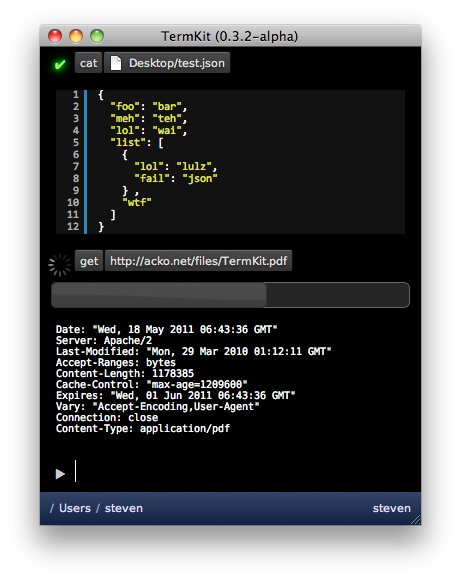Image resolution: width=461 pixels, height=580 pixels.
Task: Click the file icon in Desktop/test.json token
Action: [116, 63]
